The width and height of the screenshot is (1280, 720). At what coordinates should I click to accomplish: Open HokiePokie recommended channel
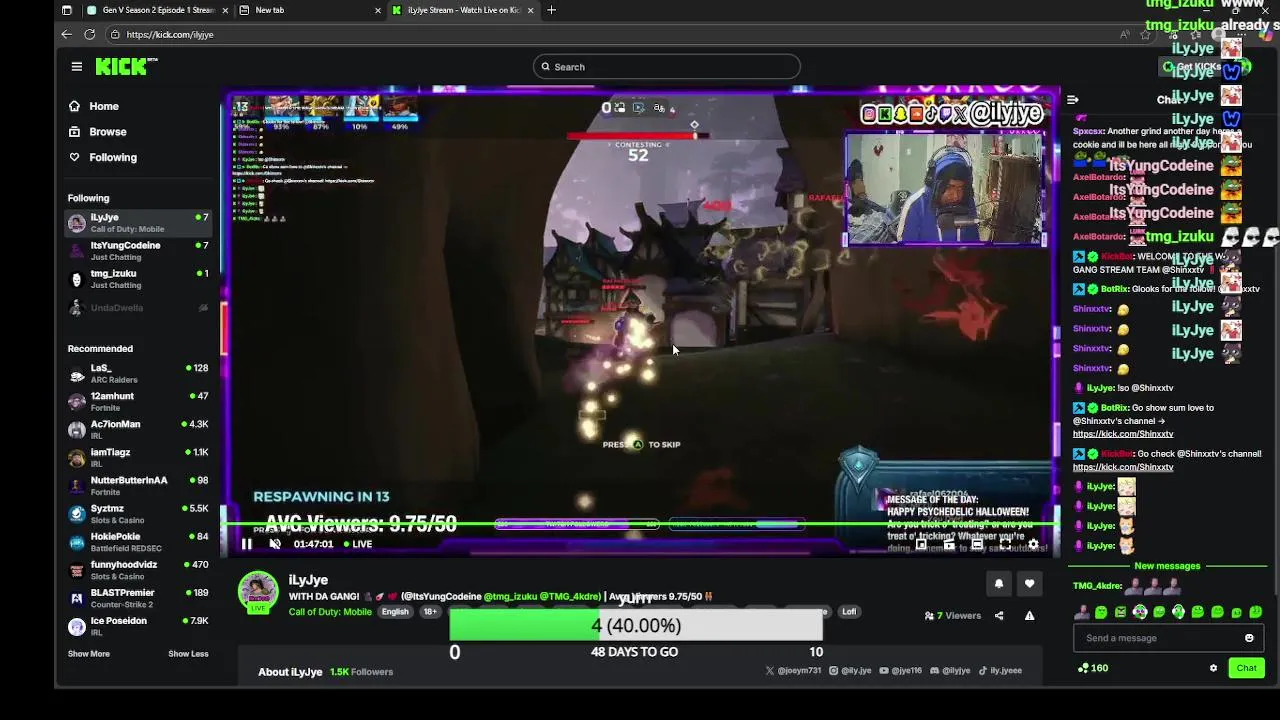(138, 541)
